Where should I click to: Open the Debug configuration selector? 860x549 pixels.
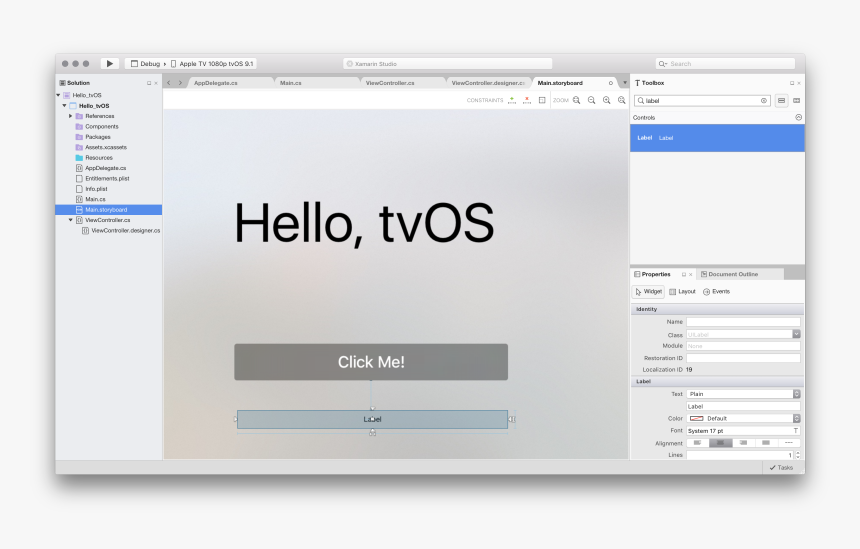(146, 64)
